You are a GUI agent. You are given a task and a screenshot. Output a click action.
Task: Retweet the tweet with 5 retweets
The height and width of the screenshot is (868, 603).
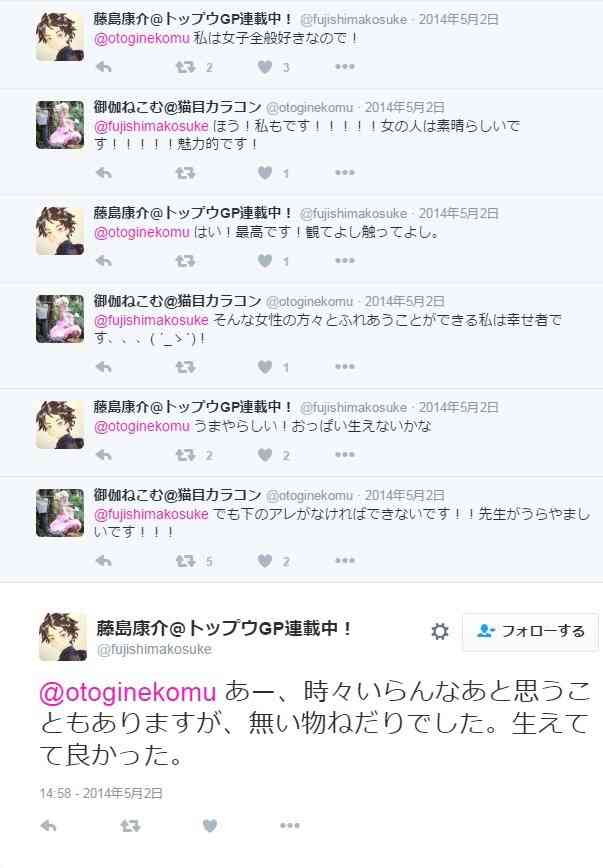tap(185, 561)
